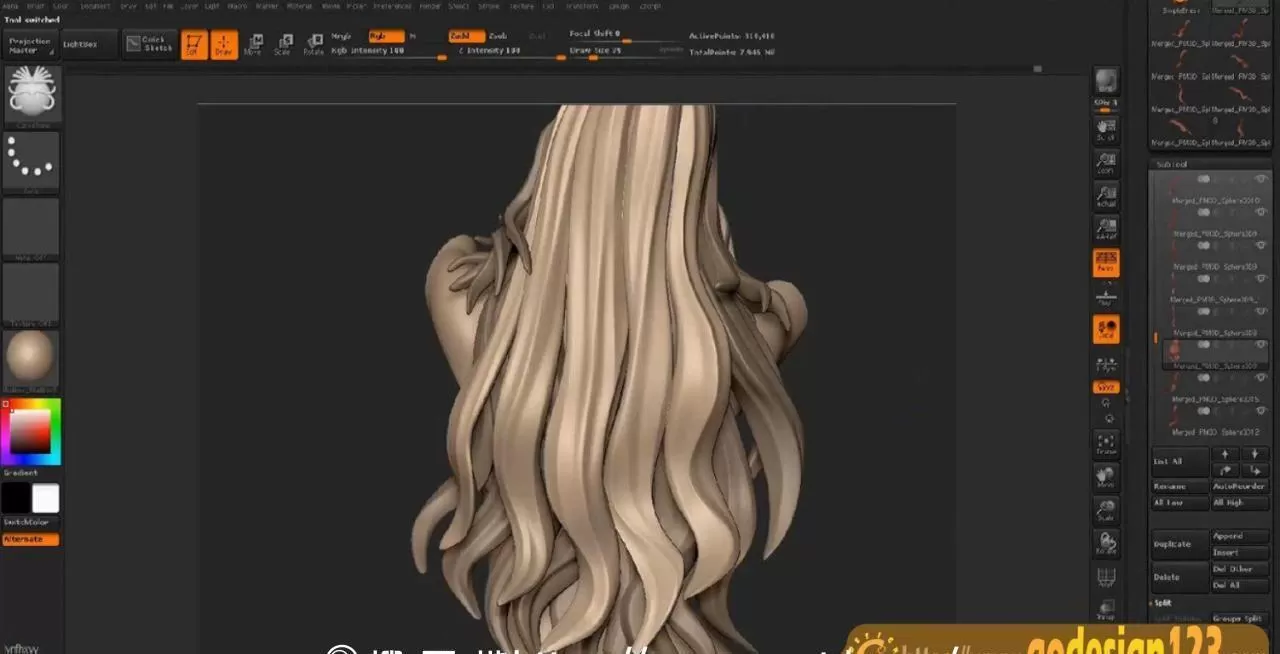
Task: Click the AutoReorder button
Action: (x=1240, y=486)
